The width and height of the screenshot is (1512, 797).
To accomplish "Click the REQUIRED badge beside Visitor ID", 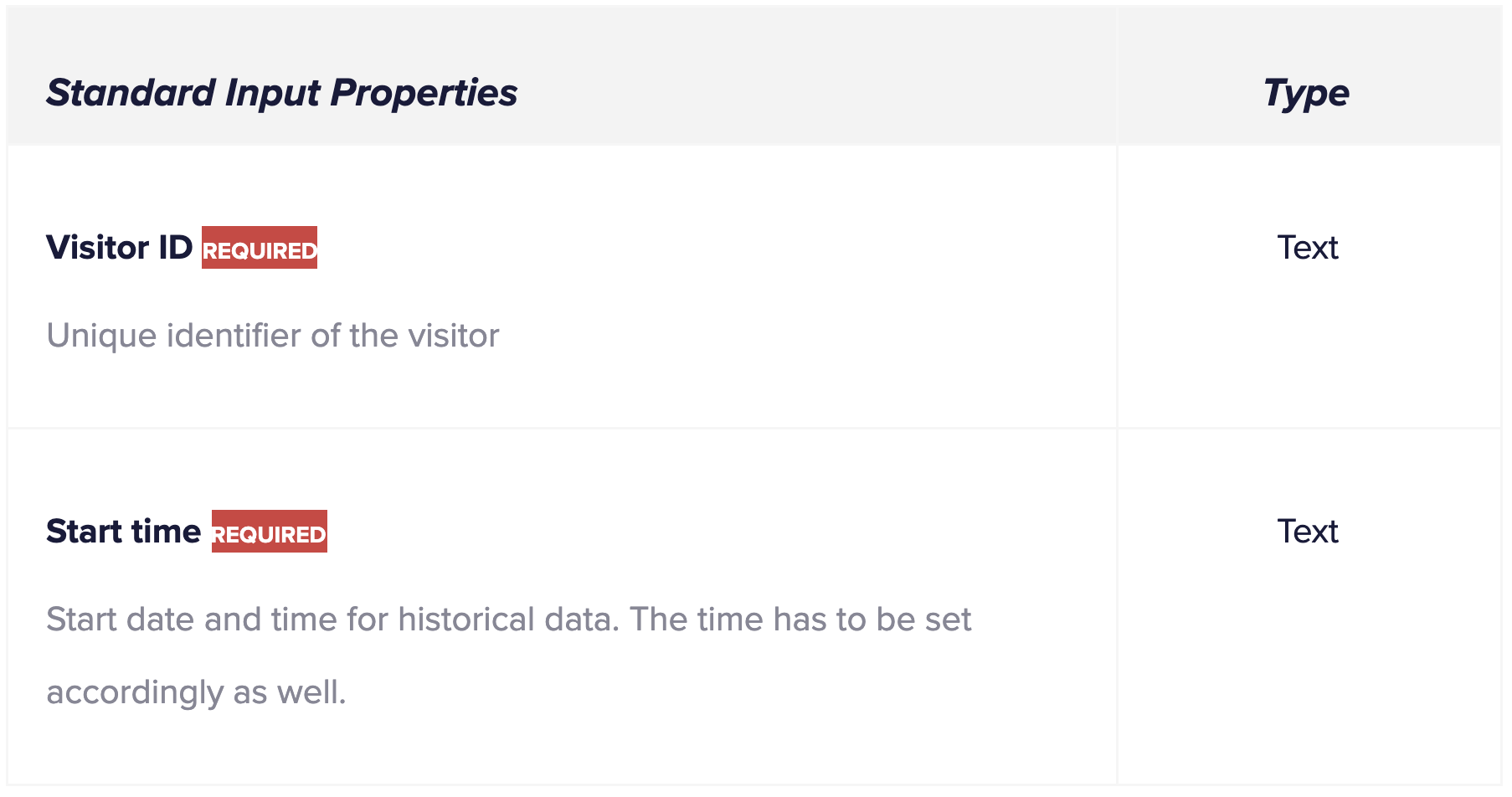I will (x=260, y=248).
